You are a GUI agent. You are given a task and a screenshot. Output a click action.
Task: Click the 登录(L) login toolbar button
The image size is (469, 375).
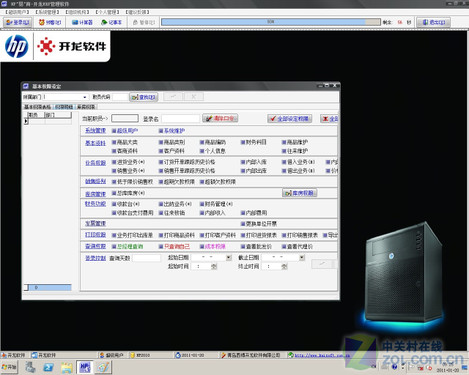18,22
